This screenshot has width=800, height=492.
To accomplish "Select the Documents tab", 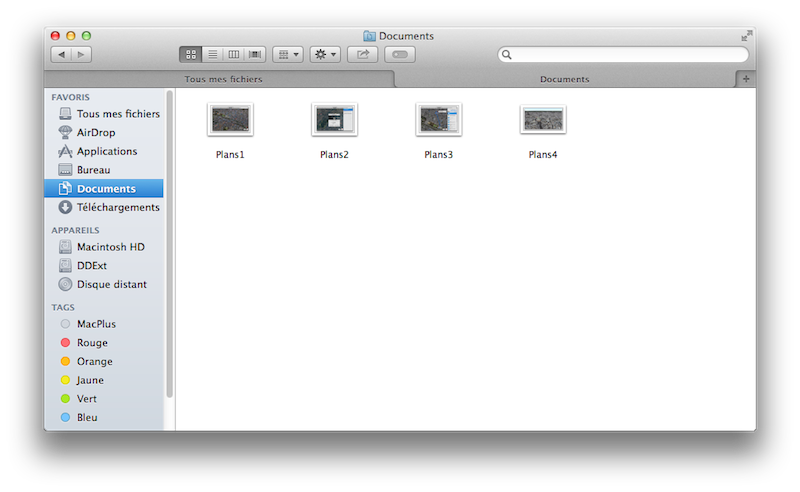I will 564,79.
